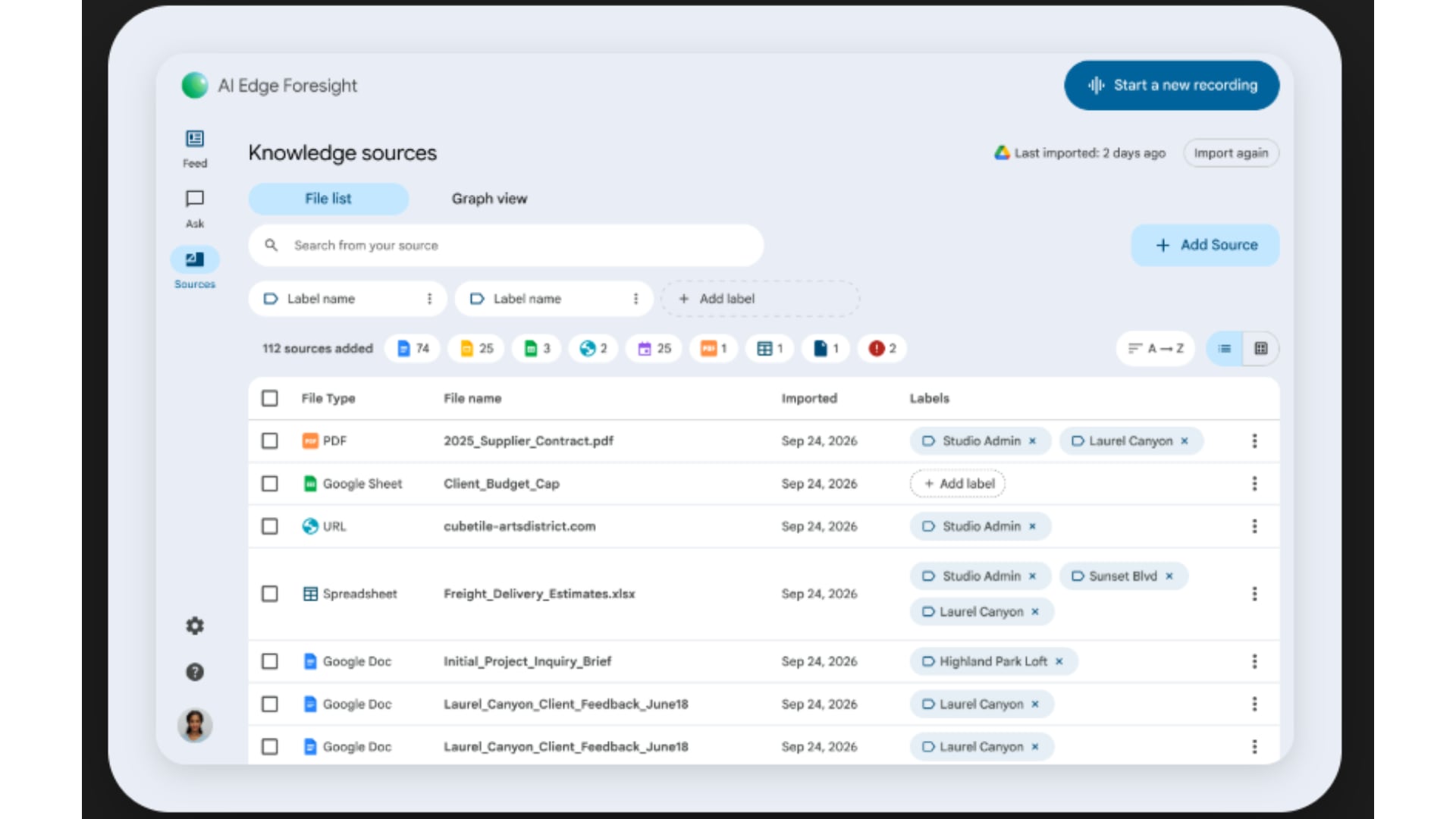Filter by Google Sheets chip showing 3
This screenshot has height=819, width=1456.
pyautogui.click(x=537, y=348)
